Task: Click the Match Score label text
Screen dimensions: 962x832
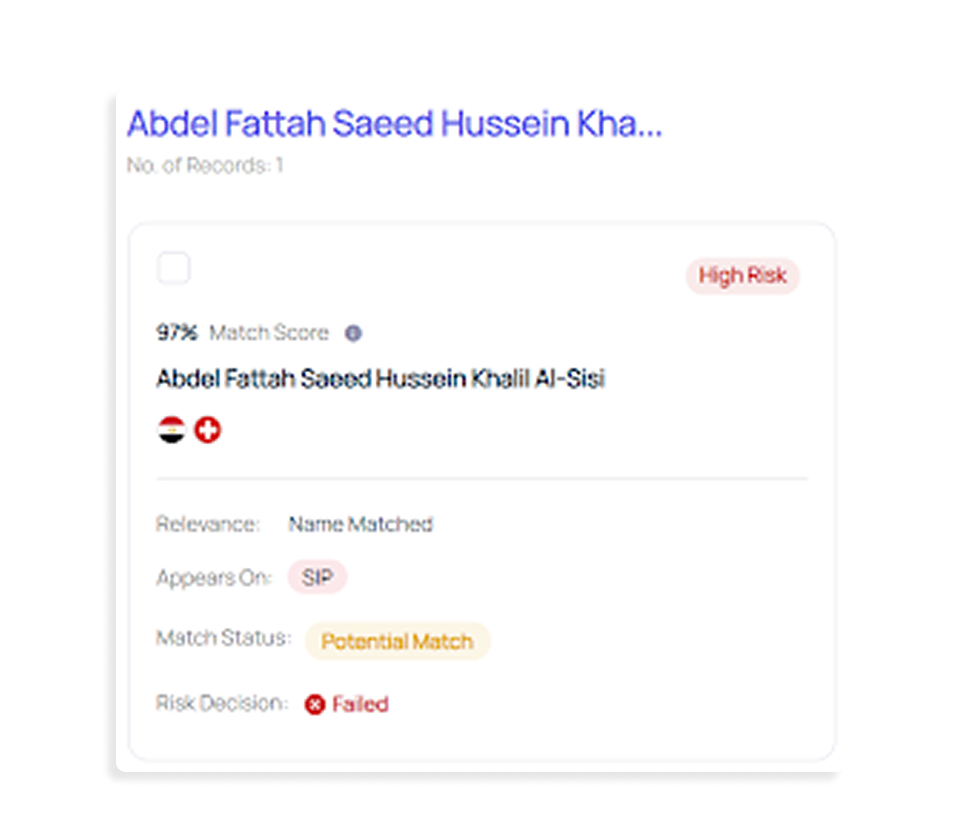Action: tap(269, 333)
